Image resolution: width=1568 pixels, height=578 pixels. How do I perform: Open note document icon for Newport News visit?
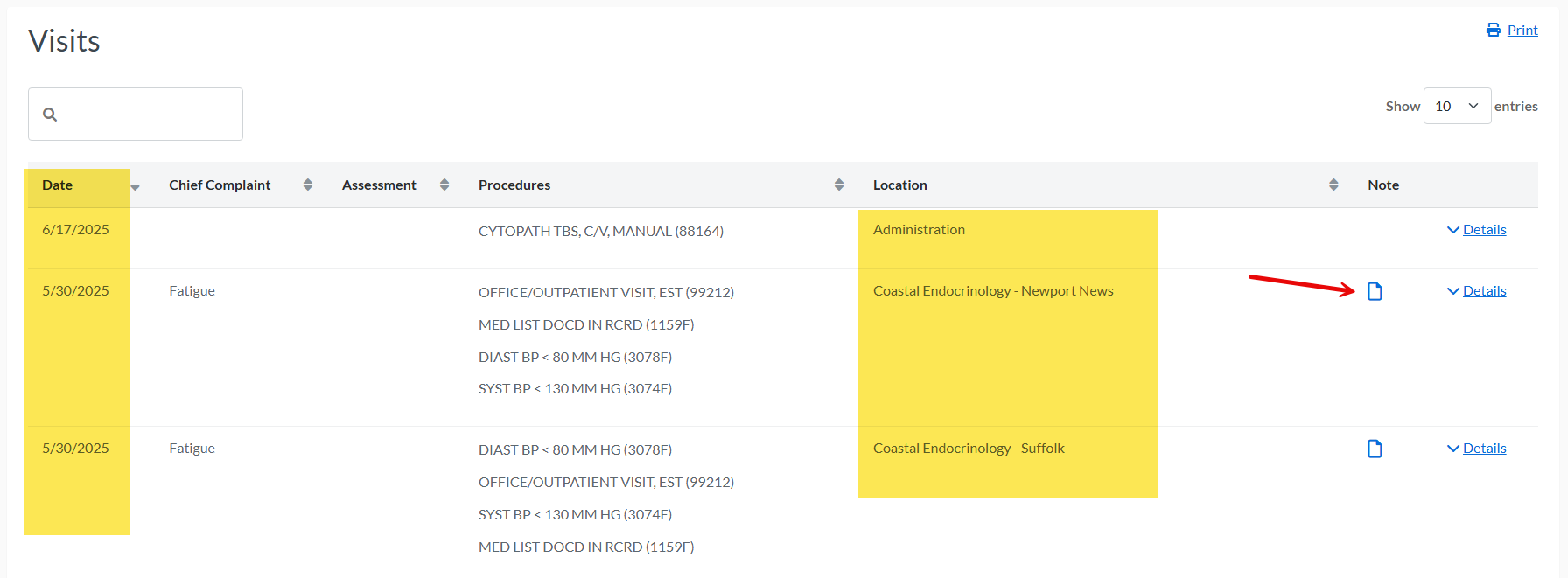[x=1375, y=291]
